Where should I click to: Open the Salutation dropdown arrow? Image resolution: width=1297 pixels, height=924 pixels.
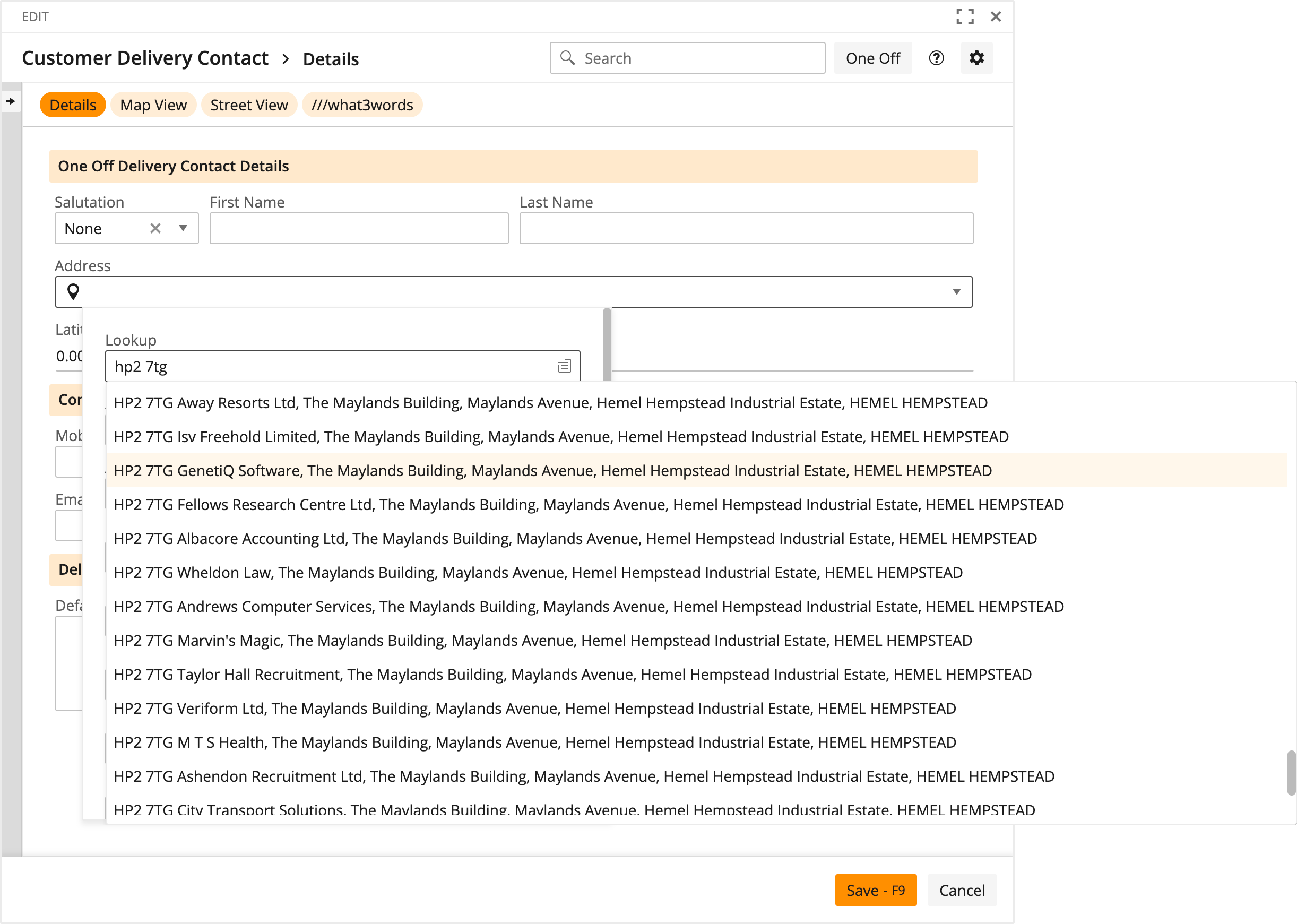coord(183,228)
